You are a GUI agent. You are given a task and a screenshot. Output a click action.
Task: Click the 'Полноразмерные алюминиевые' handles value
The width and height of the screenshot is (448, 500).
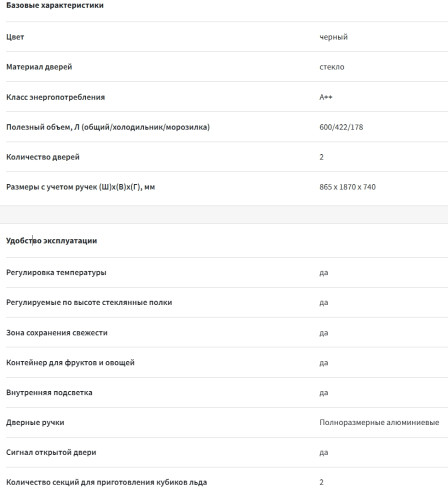pos(379,422)
